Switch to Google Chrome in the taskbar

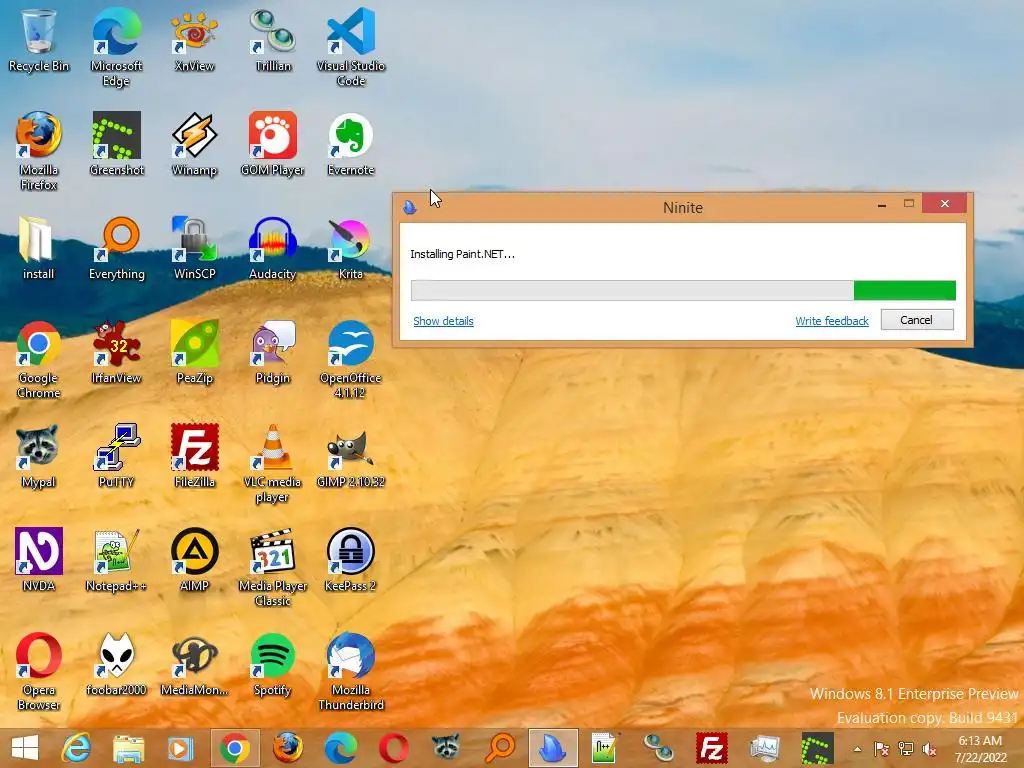pyautogui.click(x=235, y=748)
